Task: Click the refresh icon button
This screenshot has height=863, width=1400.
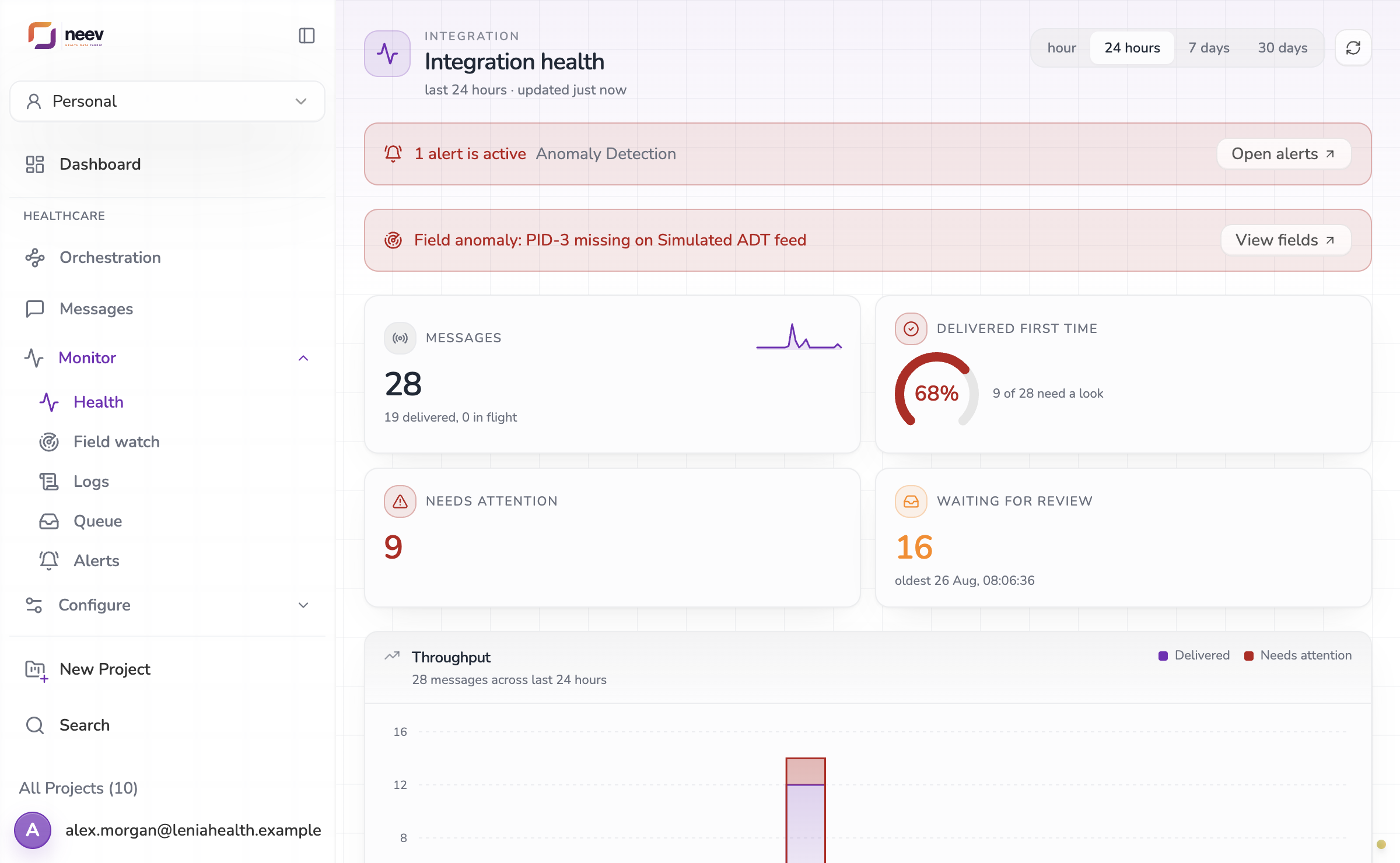Action: (x=1353, y=48)
